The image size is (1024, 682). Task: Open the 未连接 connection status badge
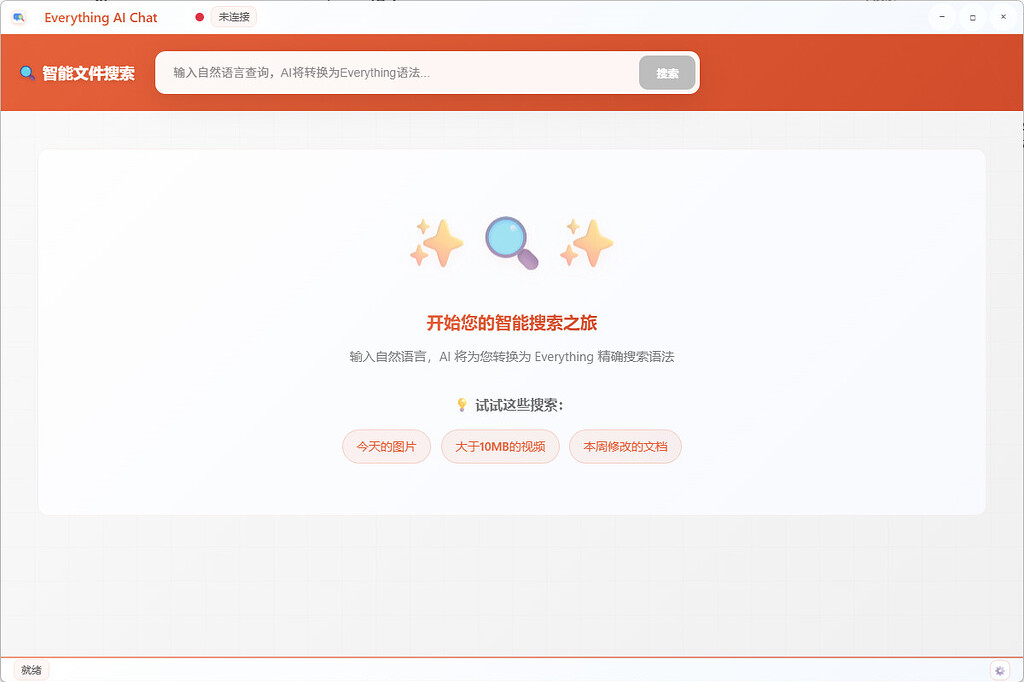tap(234, 17)
